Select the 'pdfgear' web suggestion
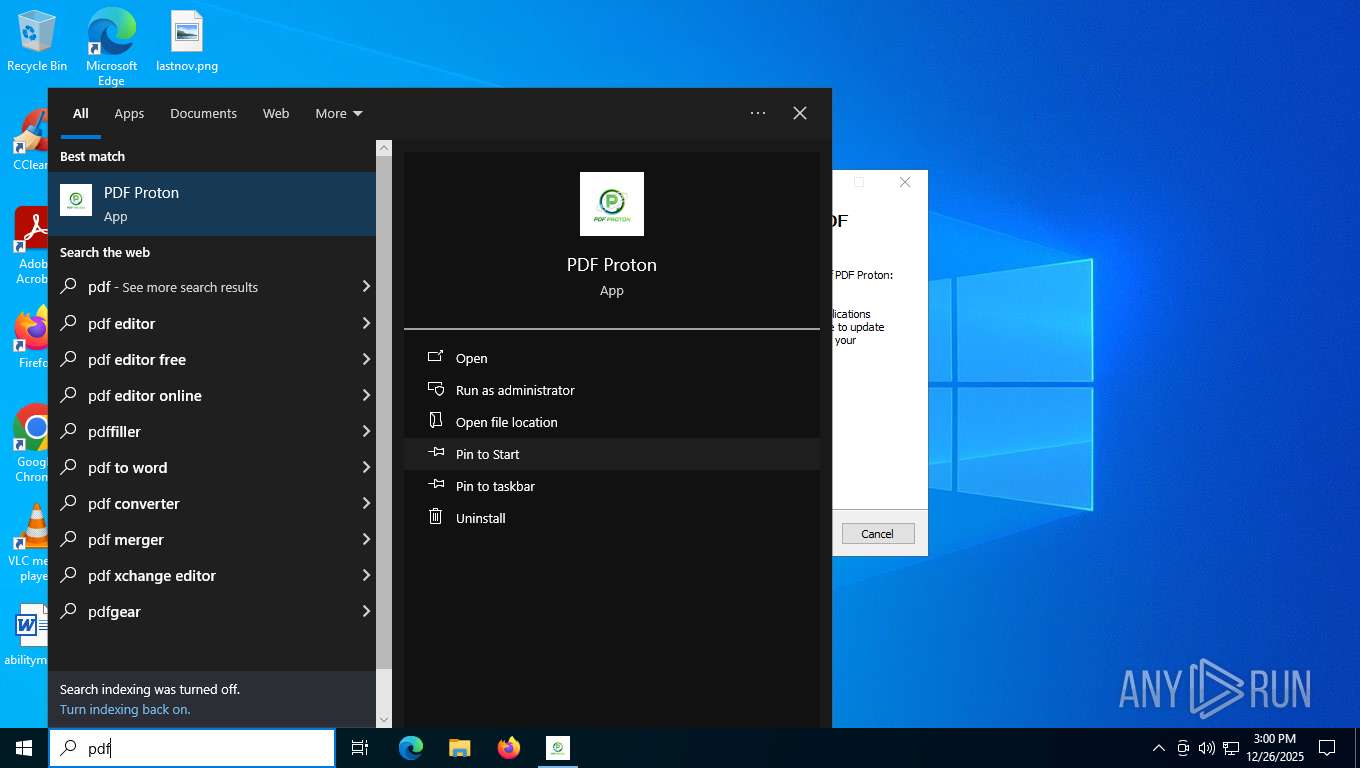 [x=212, y=611]
